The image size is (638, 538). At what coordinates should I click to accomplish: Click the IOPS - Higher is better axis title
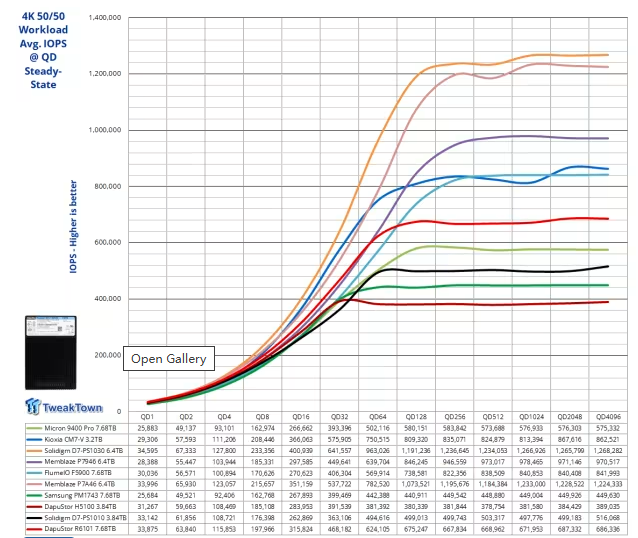73,226
